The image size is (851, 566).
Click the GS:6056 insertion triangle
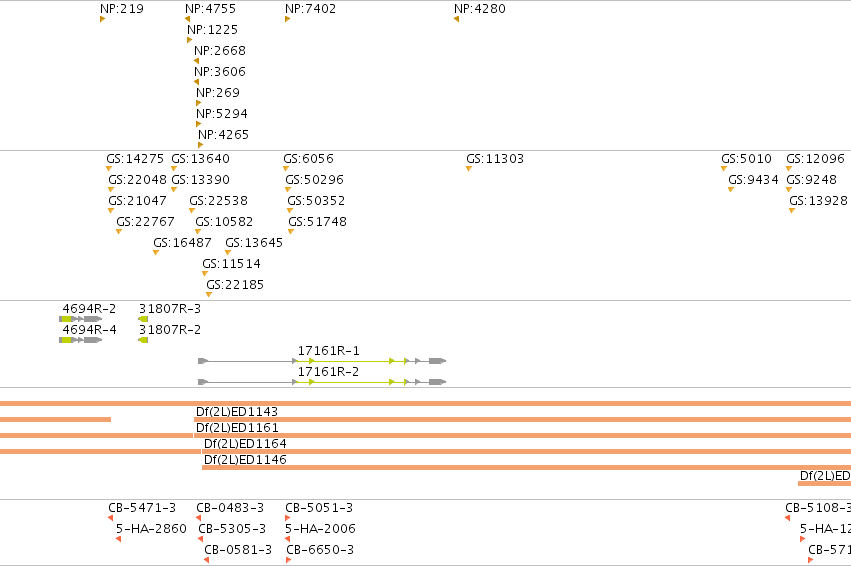click(x=286, y=169)
